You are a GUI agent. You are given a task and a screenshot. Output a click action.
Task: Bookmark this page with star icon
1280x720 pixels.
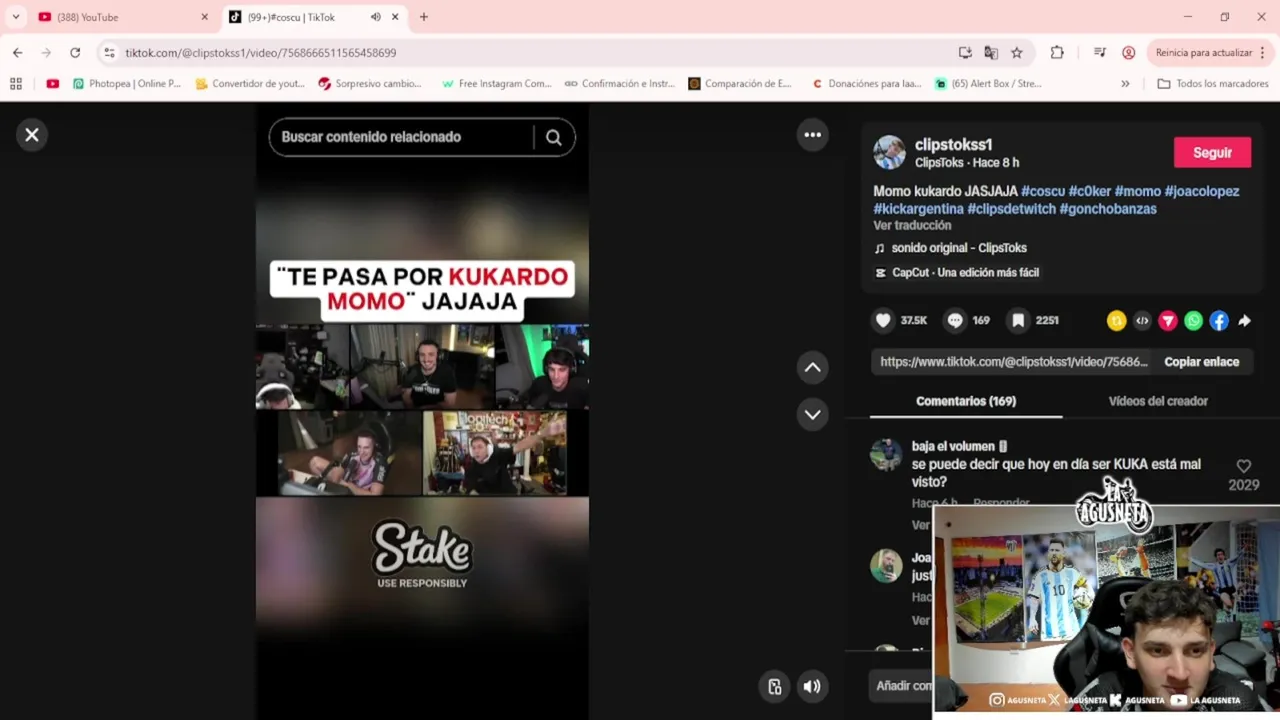(1017, 53)
